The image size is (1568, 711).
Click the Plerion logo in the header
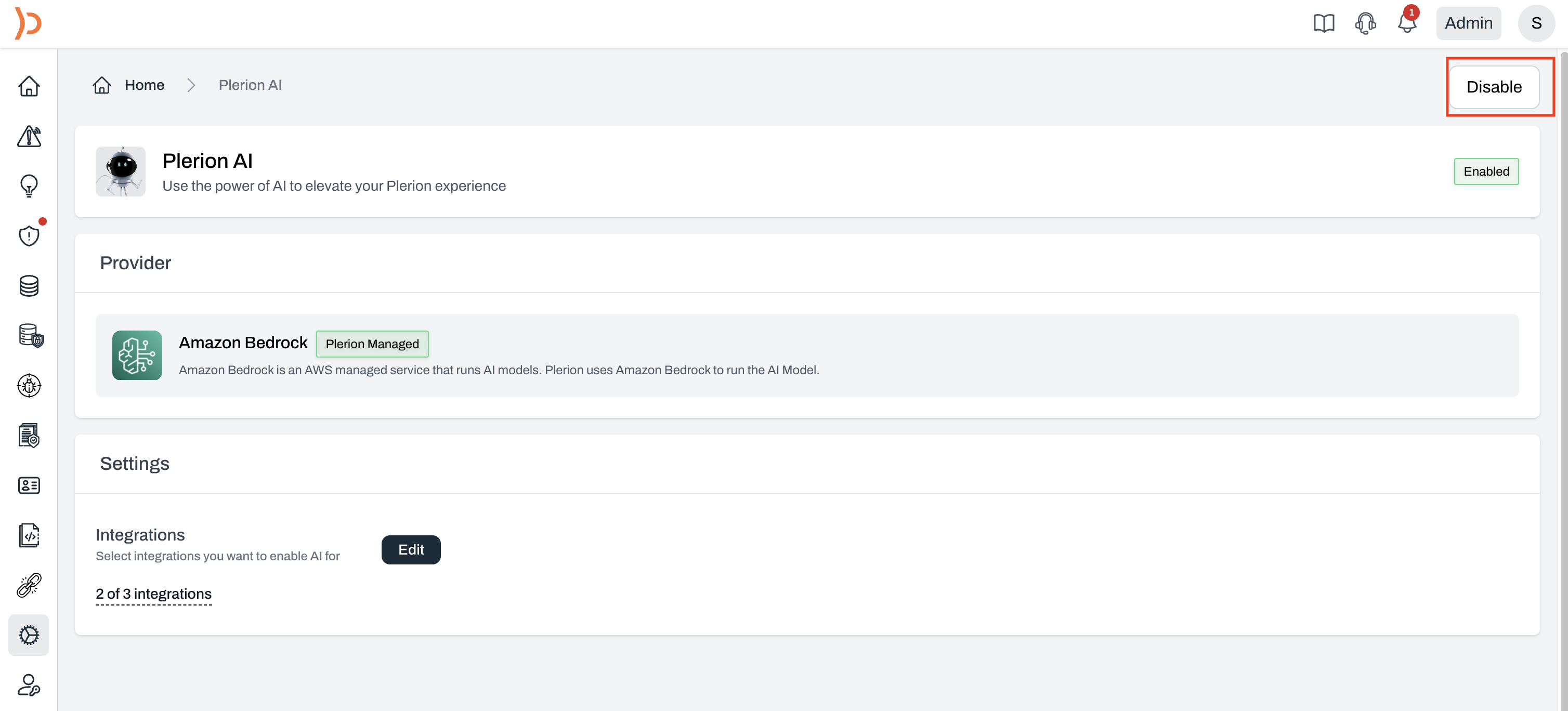pyautogui.click(x=28, y=23)
